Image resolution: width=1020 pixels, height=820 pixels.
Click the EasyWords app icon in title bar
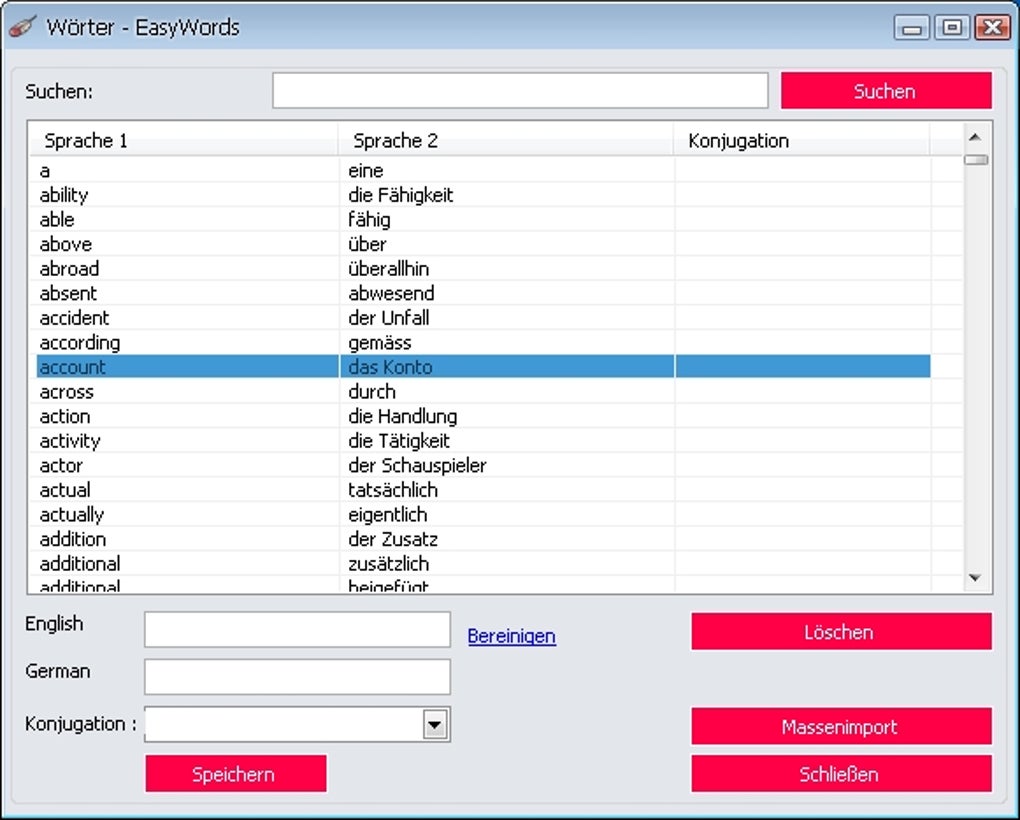(23, 27)
